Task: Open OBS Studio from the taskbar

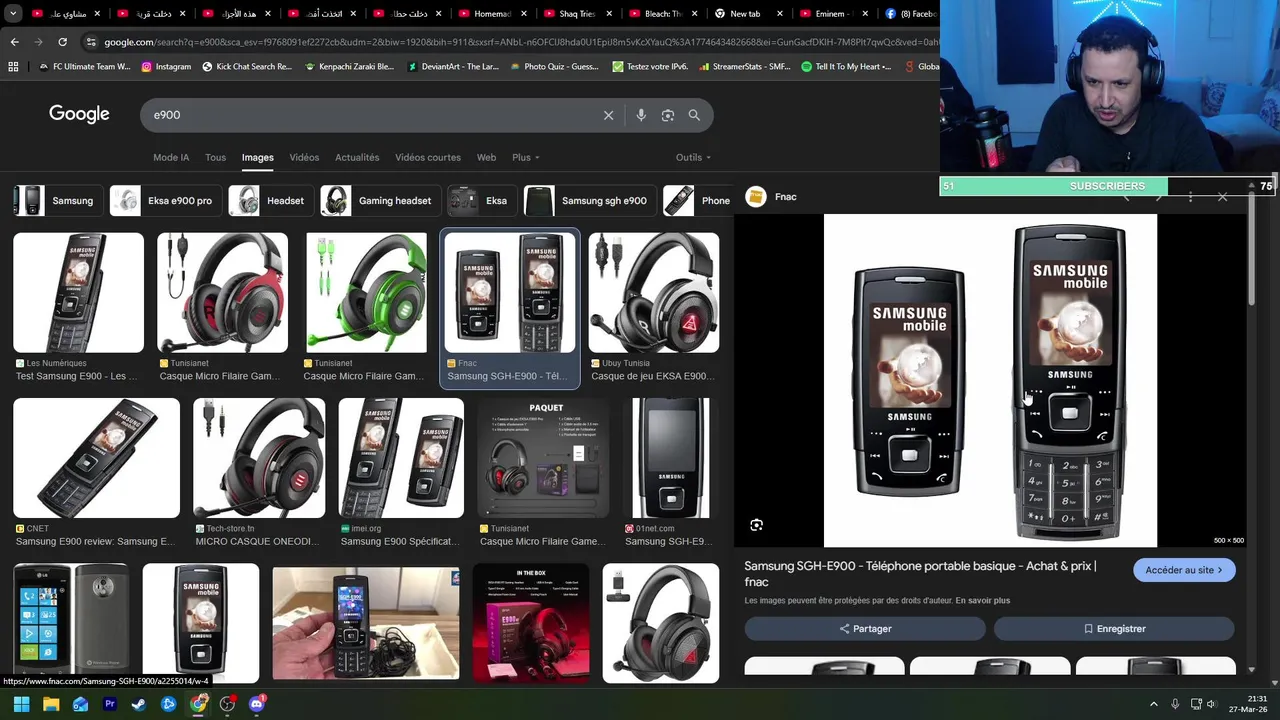Action: coord(227,704)
